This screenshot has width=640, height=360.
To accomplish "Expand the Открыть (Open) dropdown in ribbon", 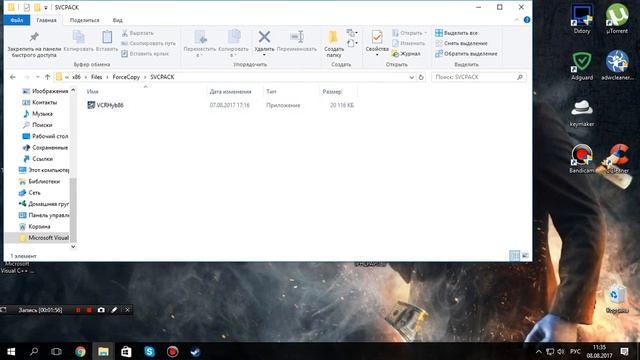I will pyautogui.click(x=426, y=33).
